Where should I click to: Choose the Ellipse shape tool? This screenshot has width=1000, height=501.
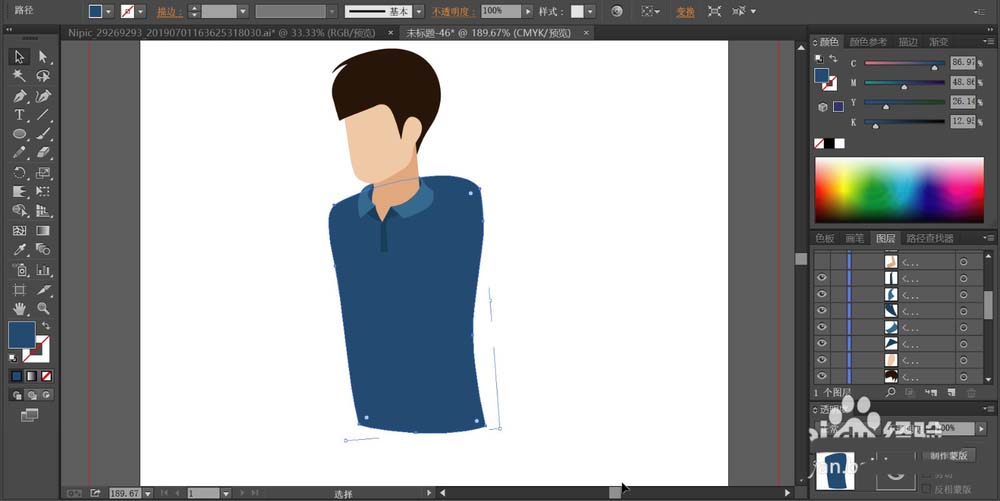[x=19, y=134]
